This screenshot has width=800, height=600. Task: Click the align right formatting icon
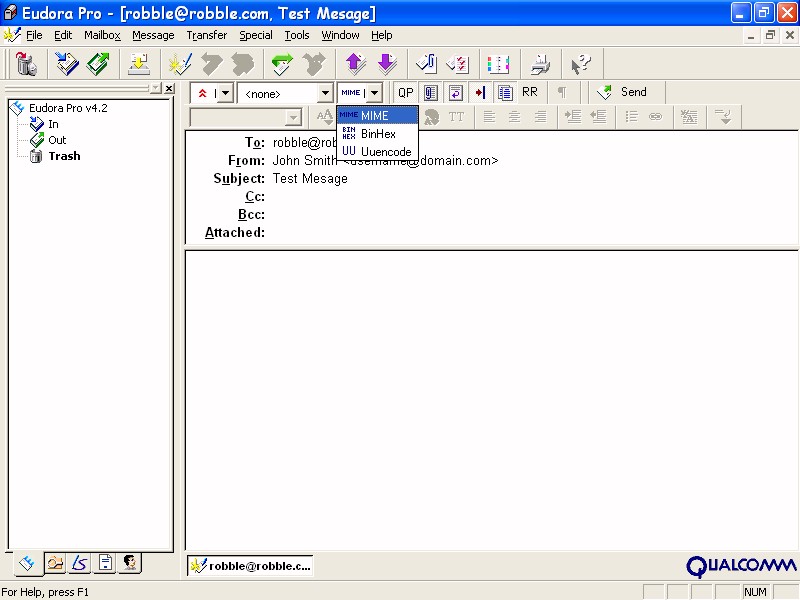[x=540, y=117]
